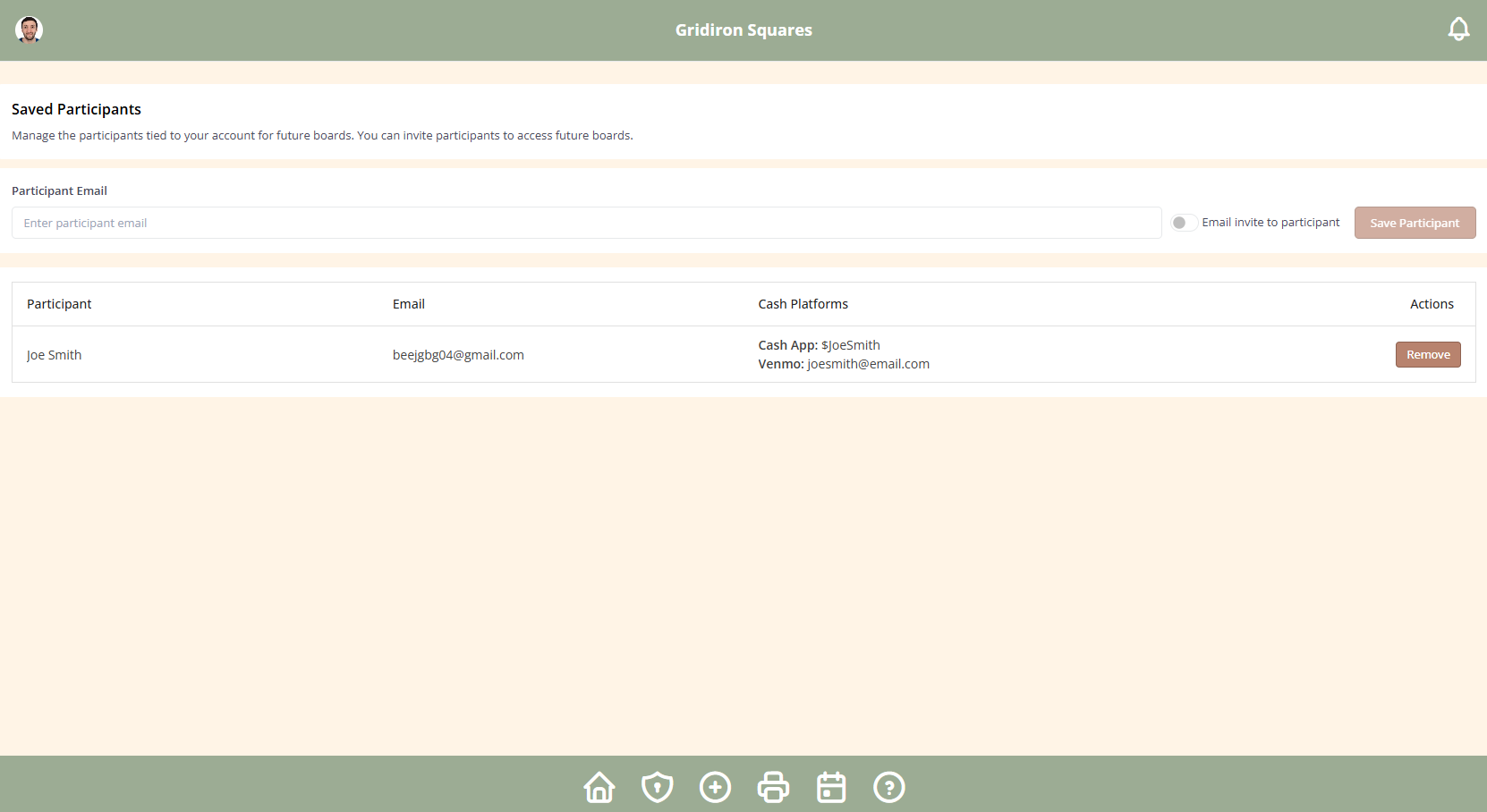Open the printer icon

click(773, 787)
